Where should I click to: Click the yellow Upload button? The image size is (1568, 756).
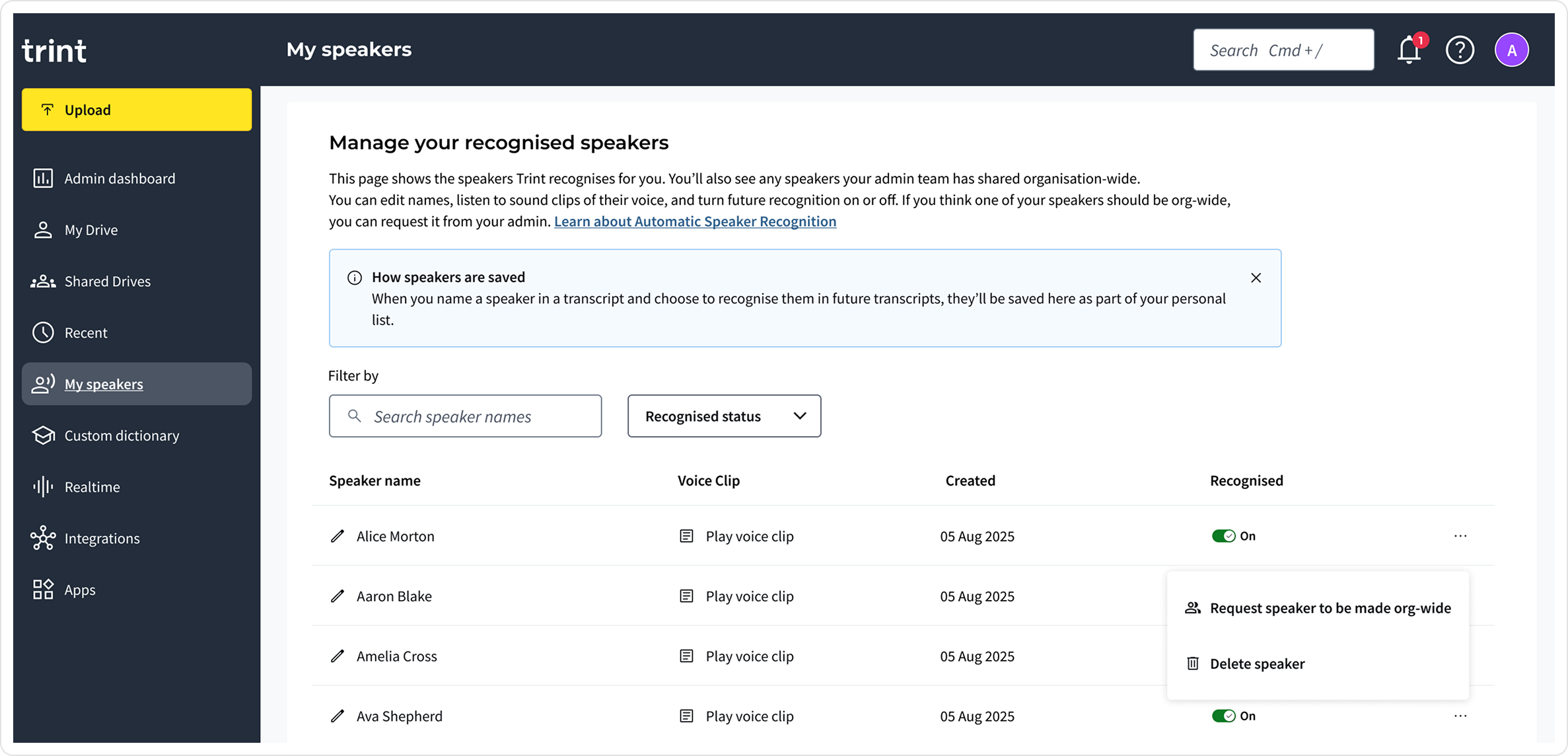(137, 110)
